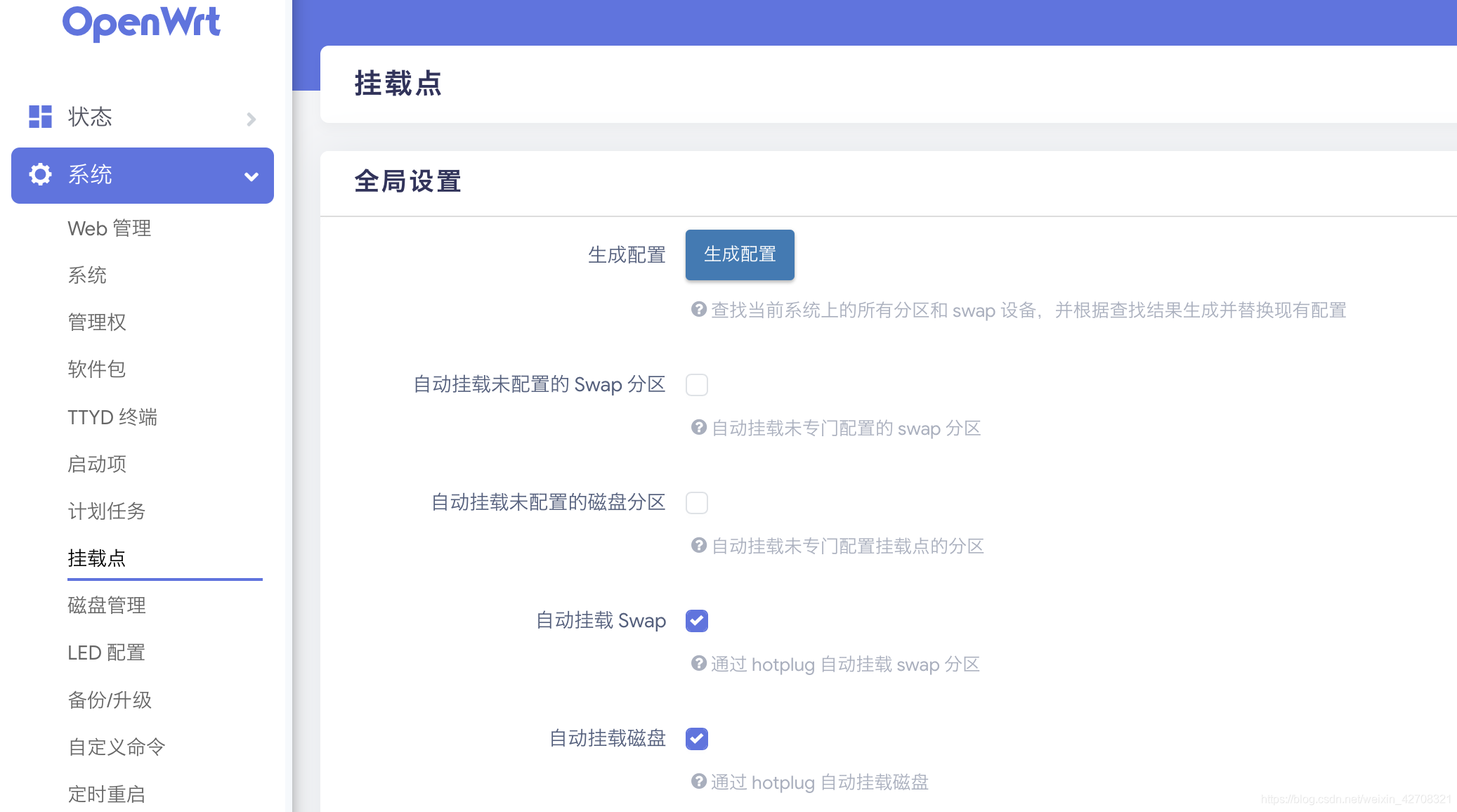Screen dimensions: 1457x812
Task: Open the 软件包 menu item
Action: point(96,369)
